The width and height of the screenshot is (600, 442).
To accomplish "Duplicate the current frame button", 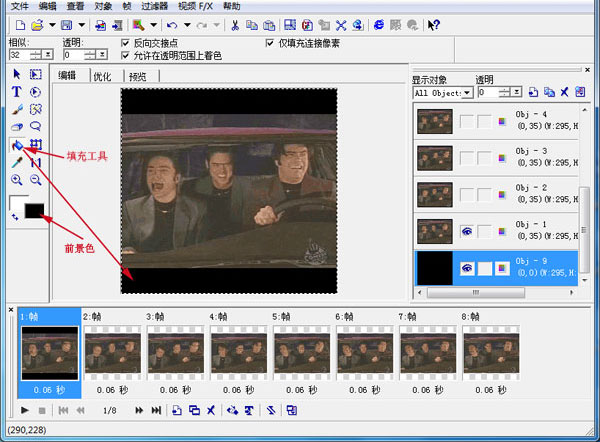I will point(194,410).
